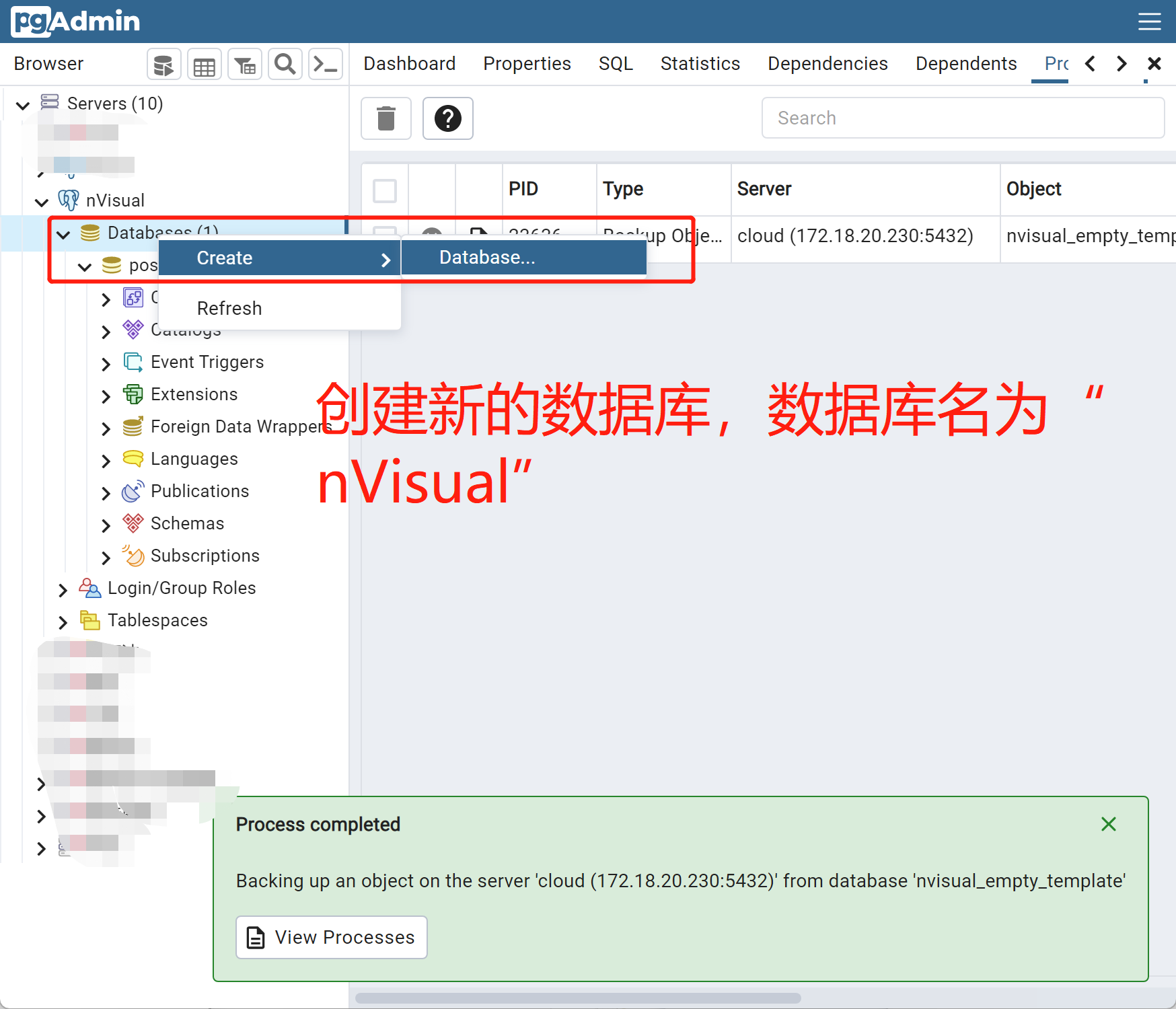Image resolution: width=1176 pixels, height=1009 pixels.
Task: Click the Object column header
Action: (x=1088, y=189)
